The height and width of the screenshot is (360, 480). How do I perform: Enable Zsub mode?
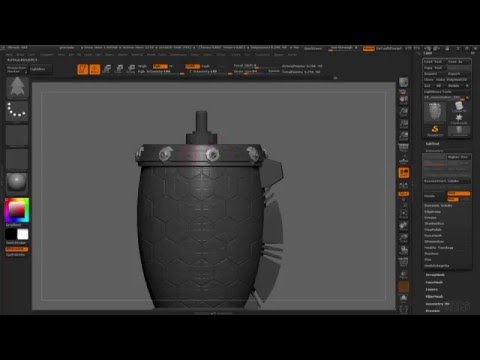coord(206,66)
